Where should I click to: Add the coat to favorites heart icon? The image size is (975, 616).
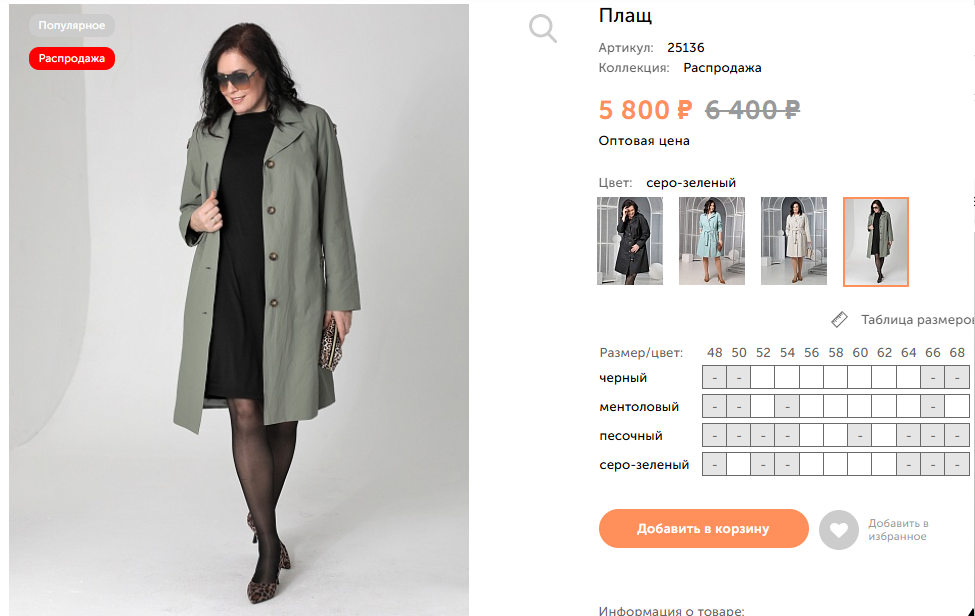click(838, 528)
